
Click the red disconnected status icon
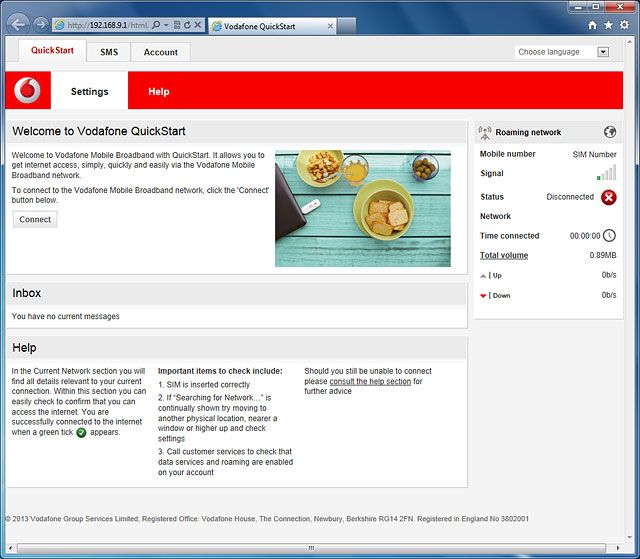pyautogui.click(x=609, y=197)
